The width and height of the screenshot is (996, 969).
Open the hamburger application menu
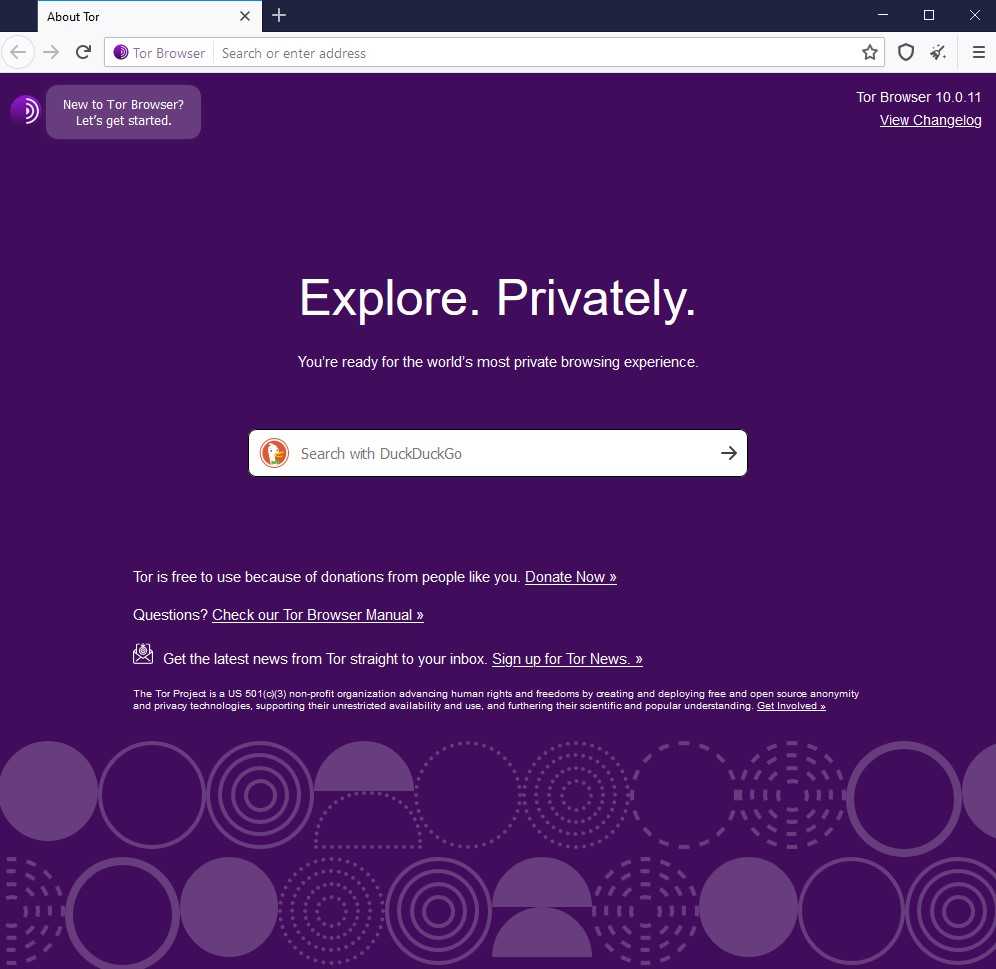click(978, 53)
